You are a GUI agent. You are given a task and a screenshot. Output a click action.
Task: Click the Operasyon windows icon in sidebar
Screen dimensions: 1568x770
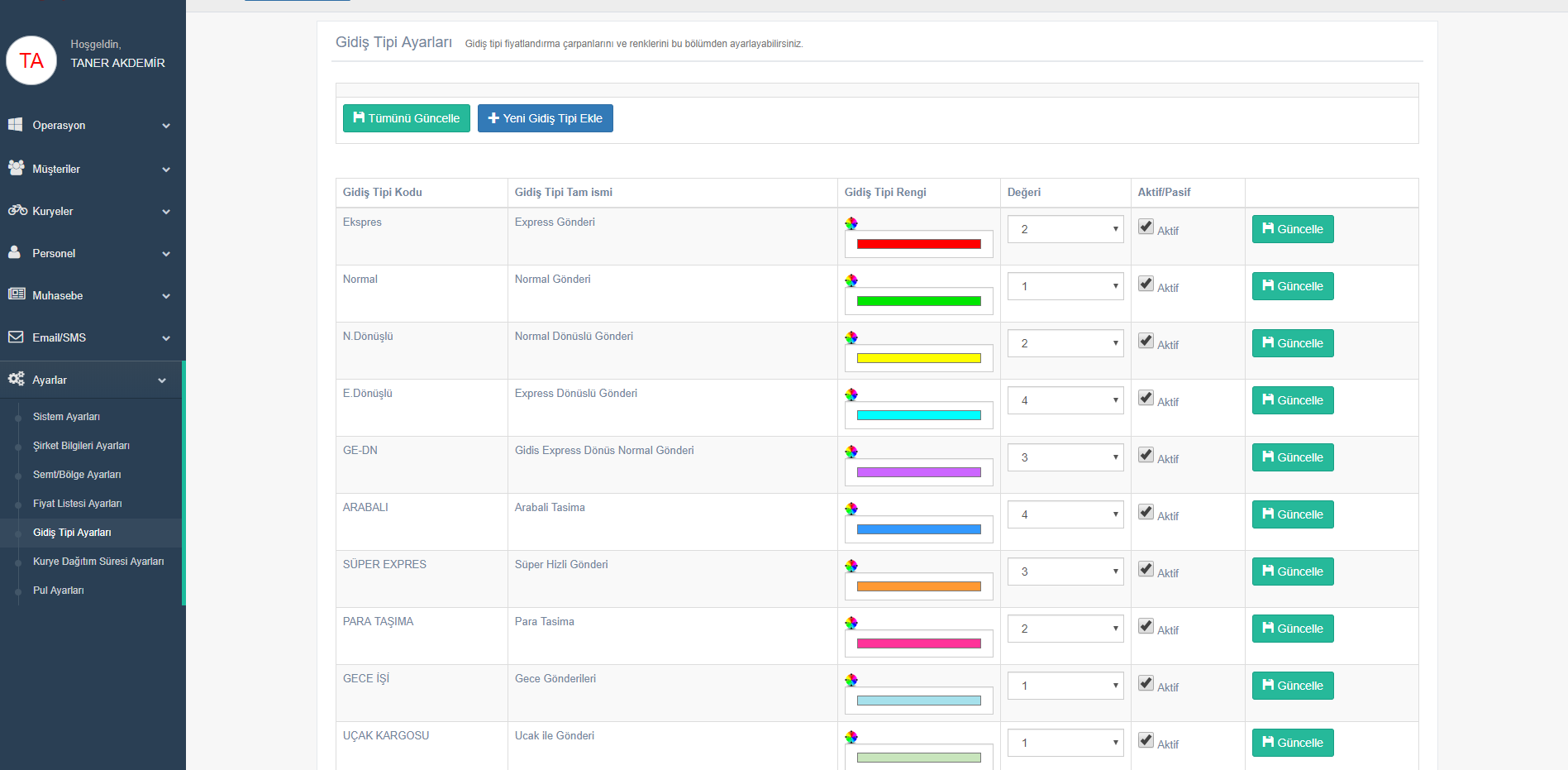(16, 125)
